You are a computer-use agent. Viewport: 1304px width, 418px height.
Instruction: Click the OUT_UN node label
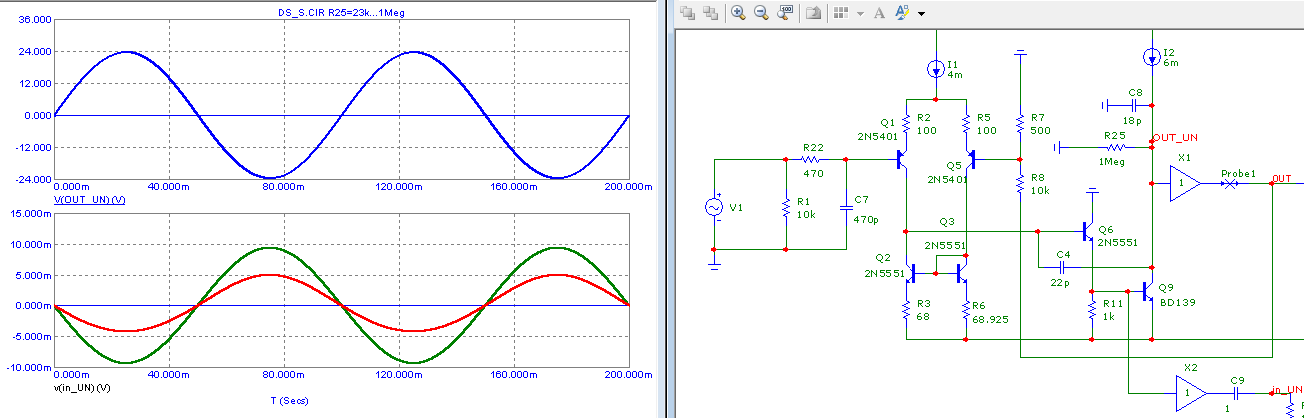pyautogui.click(x=1176, y=136)
